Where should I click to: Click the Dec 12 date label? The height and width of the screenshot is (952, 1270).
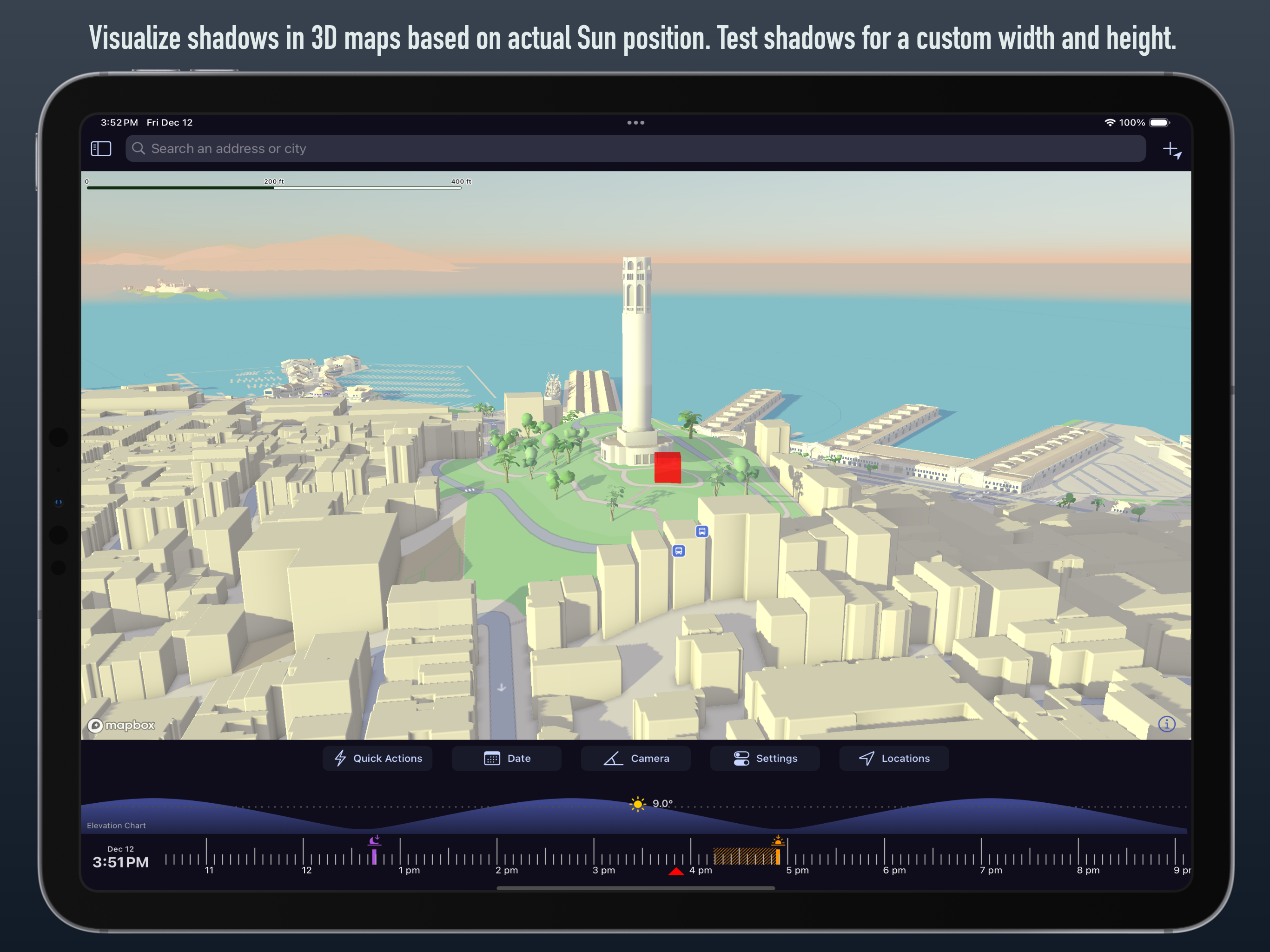(x=120, y=849)
